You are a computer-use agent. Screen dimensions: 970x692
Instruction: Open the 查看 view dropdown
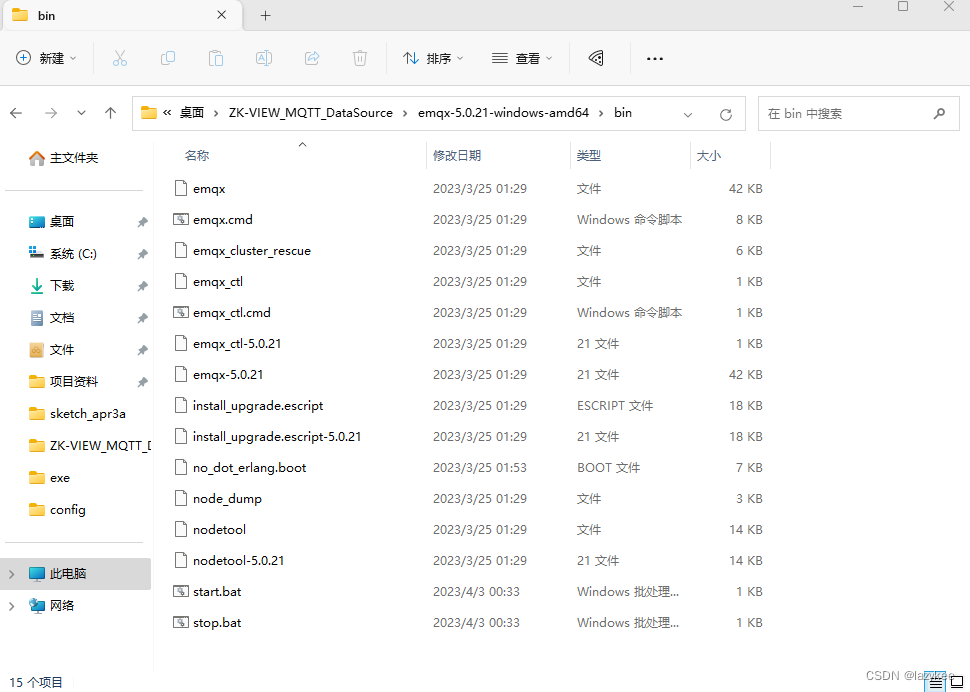pos(522,58)
